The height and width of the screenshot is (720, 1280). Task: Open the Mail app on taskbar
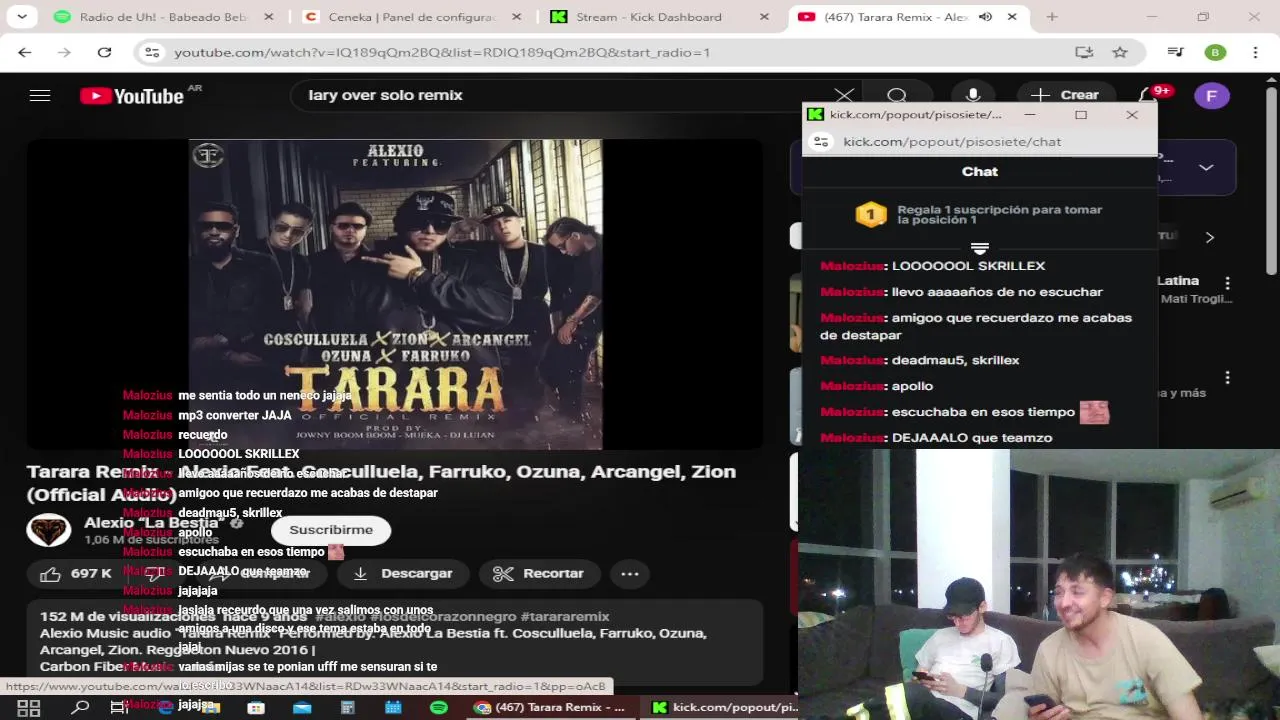302,708
